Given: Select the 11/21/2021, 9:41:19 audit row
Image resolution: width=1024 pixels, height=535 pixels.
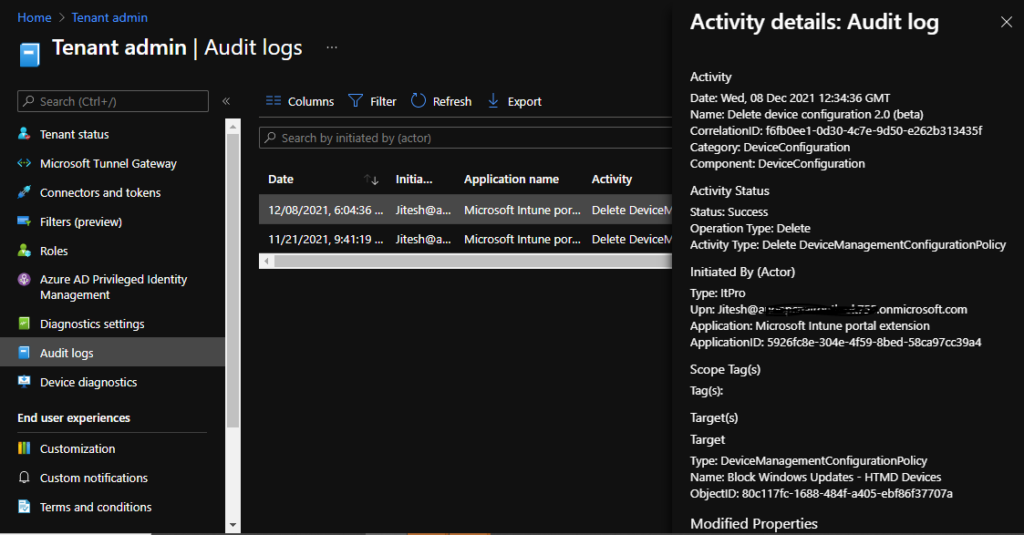Looking at the screenshot, I should pos(466,239).
